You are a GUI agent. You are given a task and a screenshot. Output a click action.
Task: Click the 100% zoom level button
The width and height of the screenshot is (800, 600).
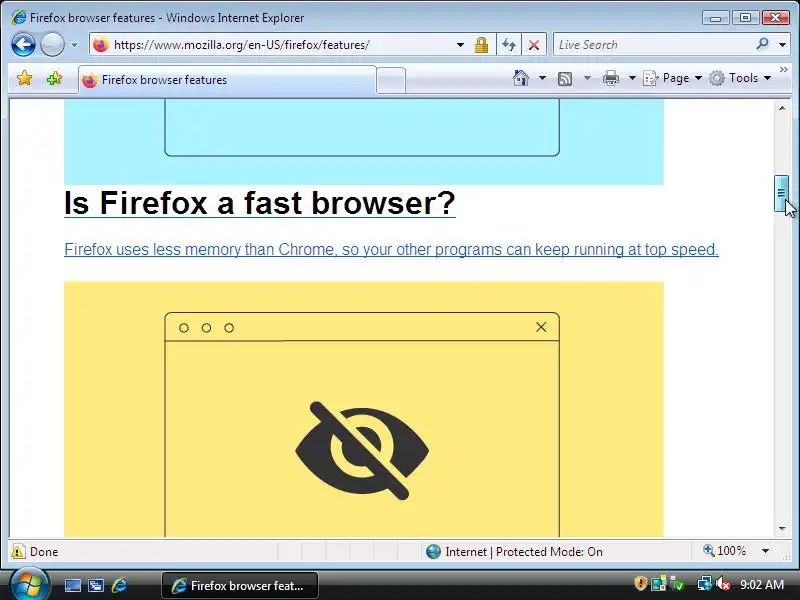click(724, 551)
